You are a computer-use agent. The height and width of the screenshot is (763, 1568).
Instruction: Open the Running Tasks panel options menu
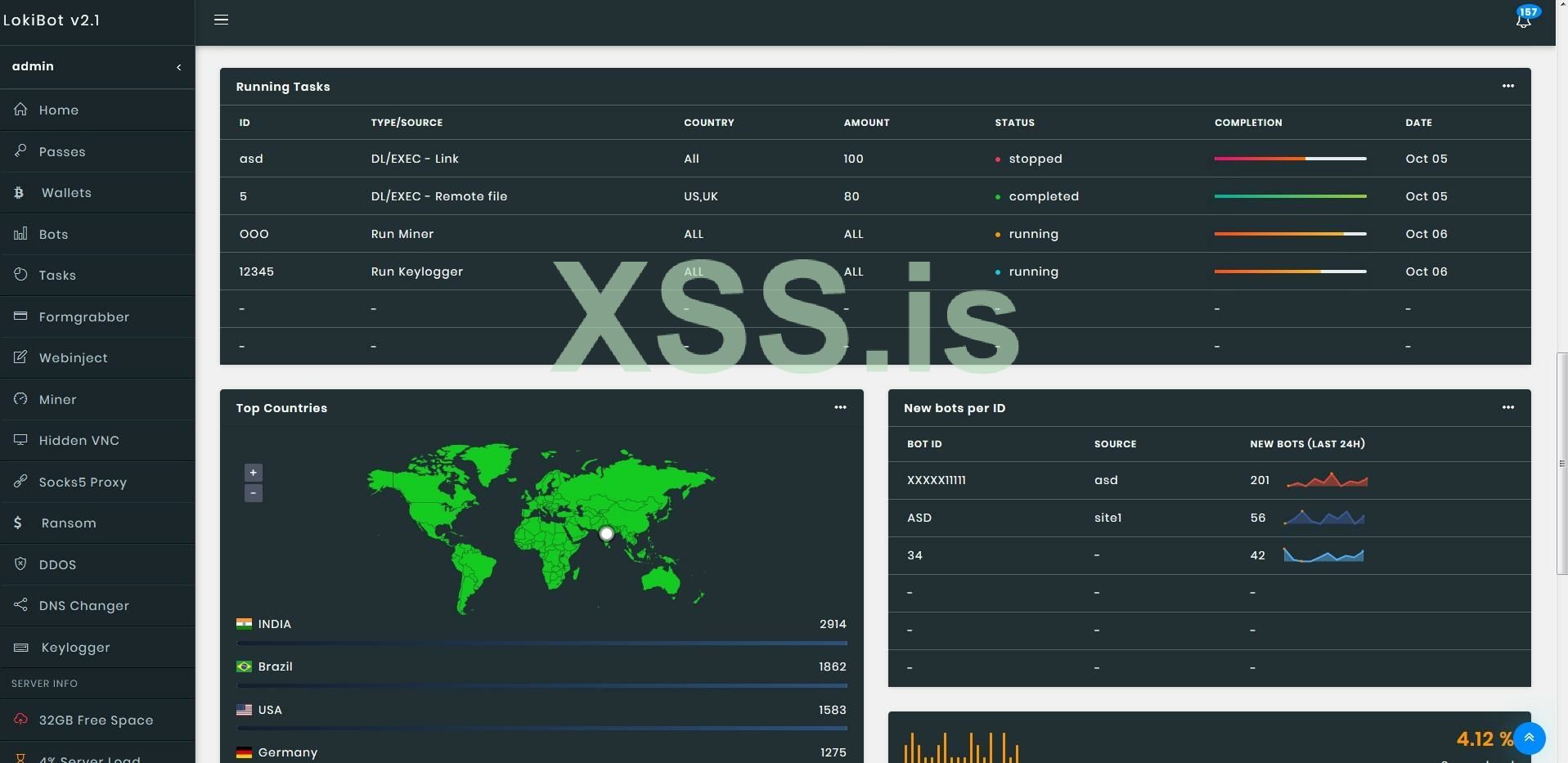pyautogui.click(x=1507, y=86)
